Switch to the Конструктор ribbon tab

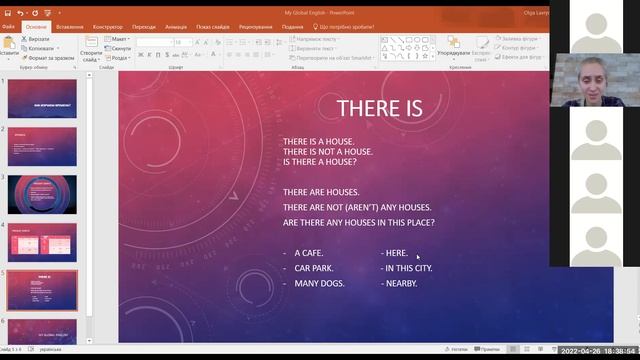pyautogui.click(x=108, y=27)
